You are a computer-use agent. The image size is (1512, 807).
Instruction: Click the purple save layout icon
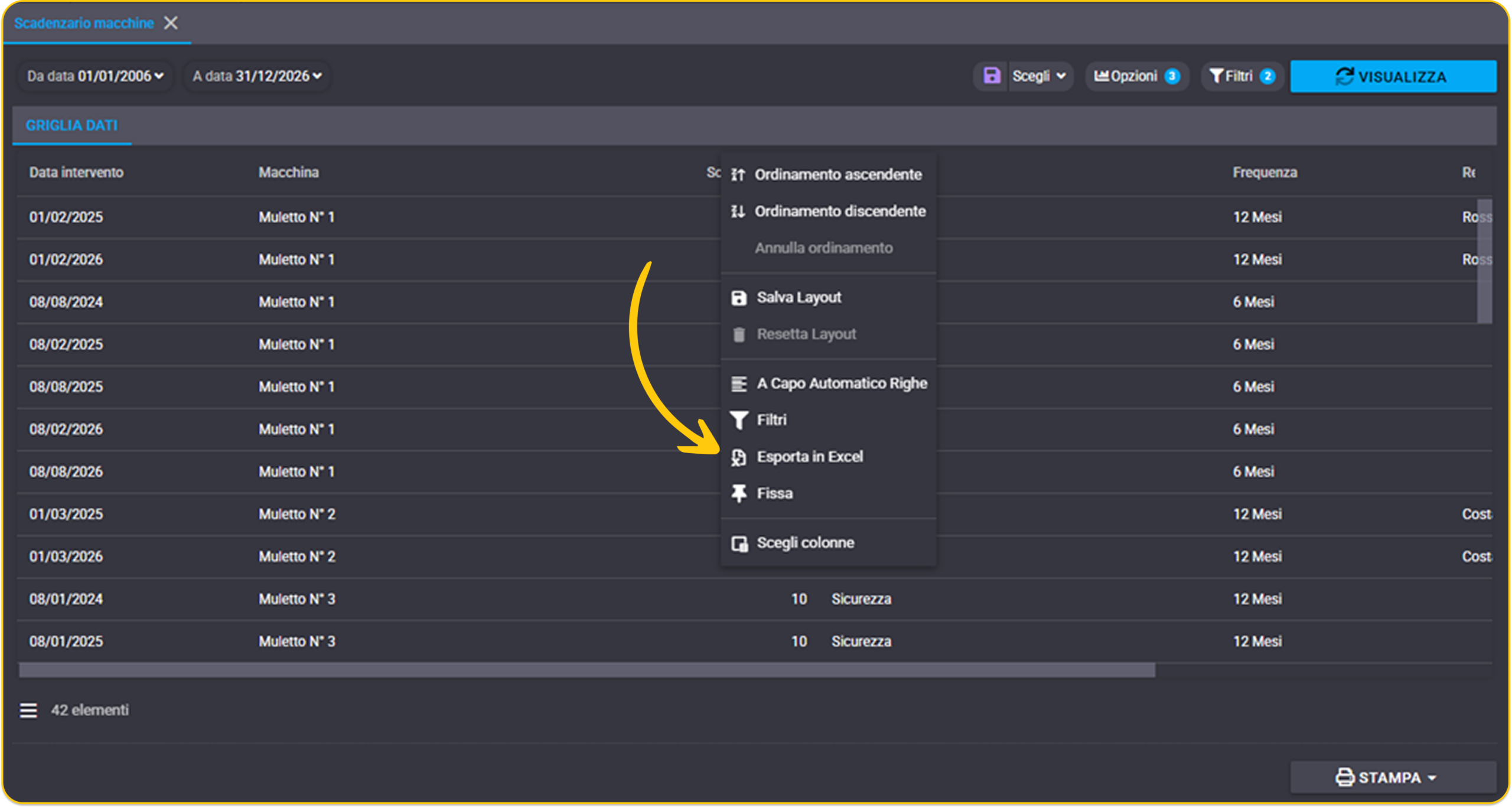(x=992, y=76)
